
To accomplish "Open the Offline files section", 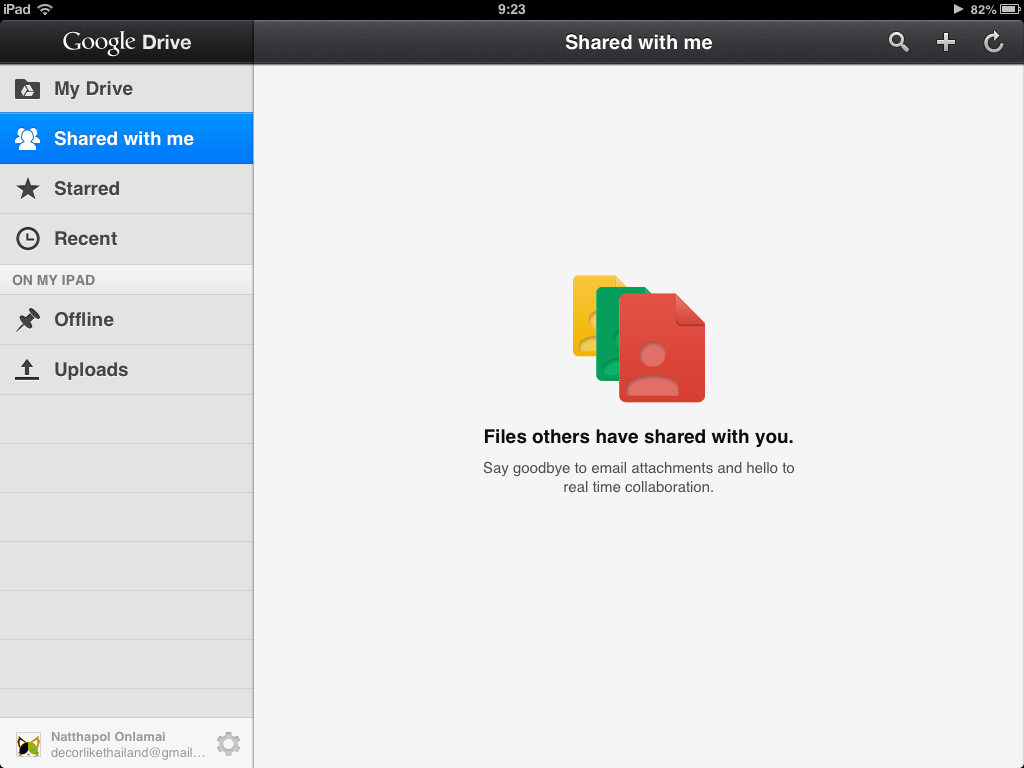I will click(127, 319).
